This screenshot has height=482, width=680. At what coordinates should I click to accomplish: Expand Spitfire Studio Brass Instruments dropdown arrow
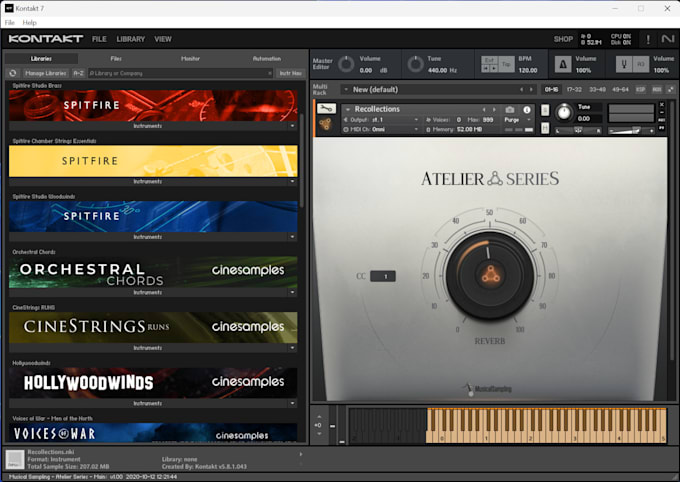pyautogui.click(x=292, y=126)
